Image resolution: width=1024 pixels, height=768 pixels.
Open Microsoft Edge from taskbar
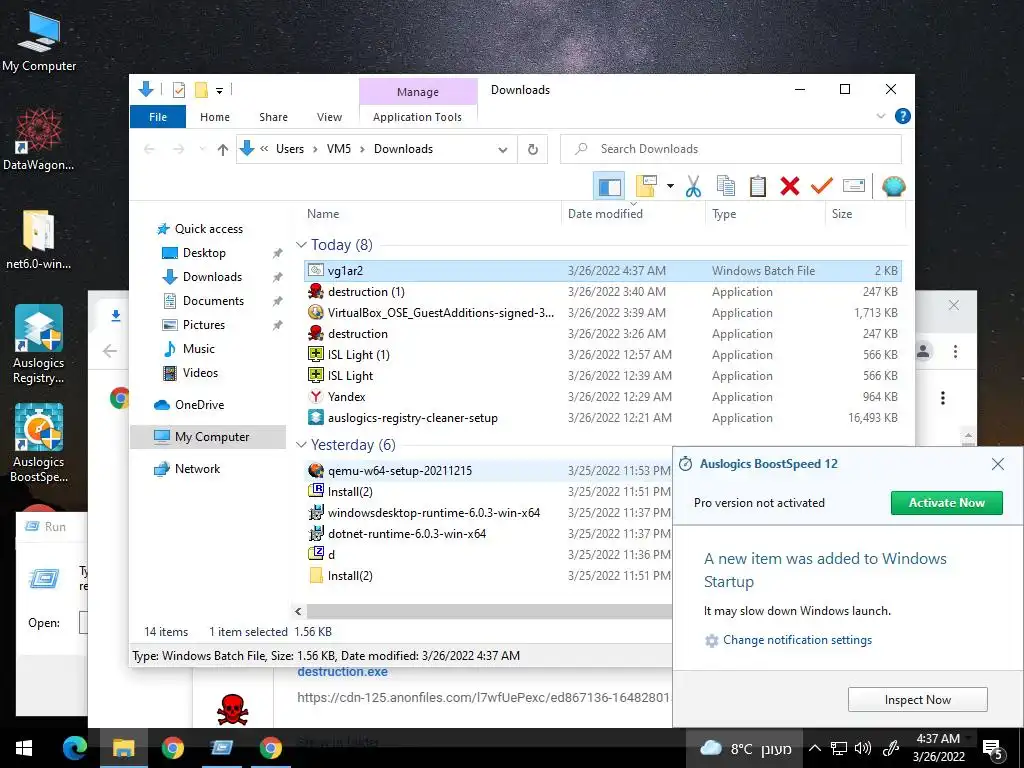[74, 748]
